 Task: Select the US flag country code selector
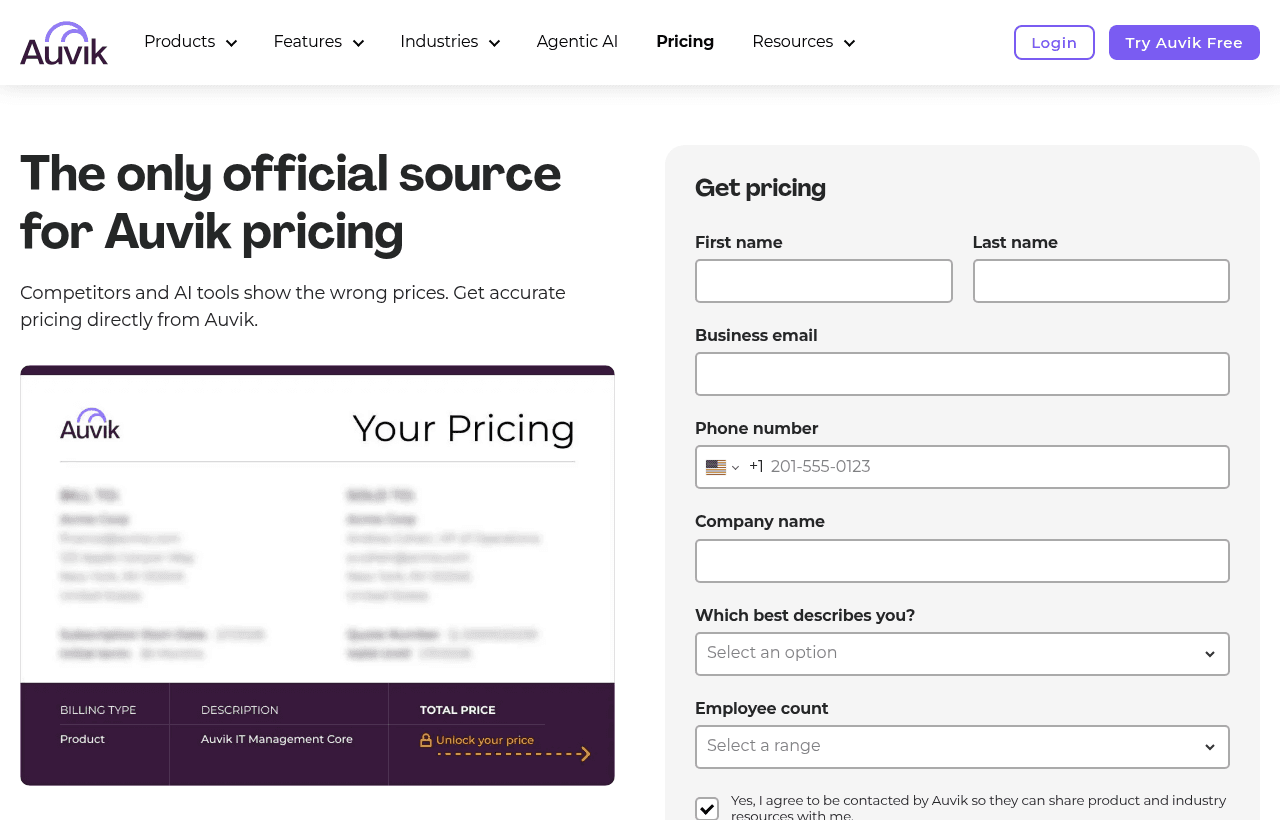[x=722, y=467]
